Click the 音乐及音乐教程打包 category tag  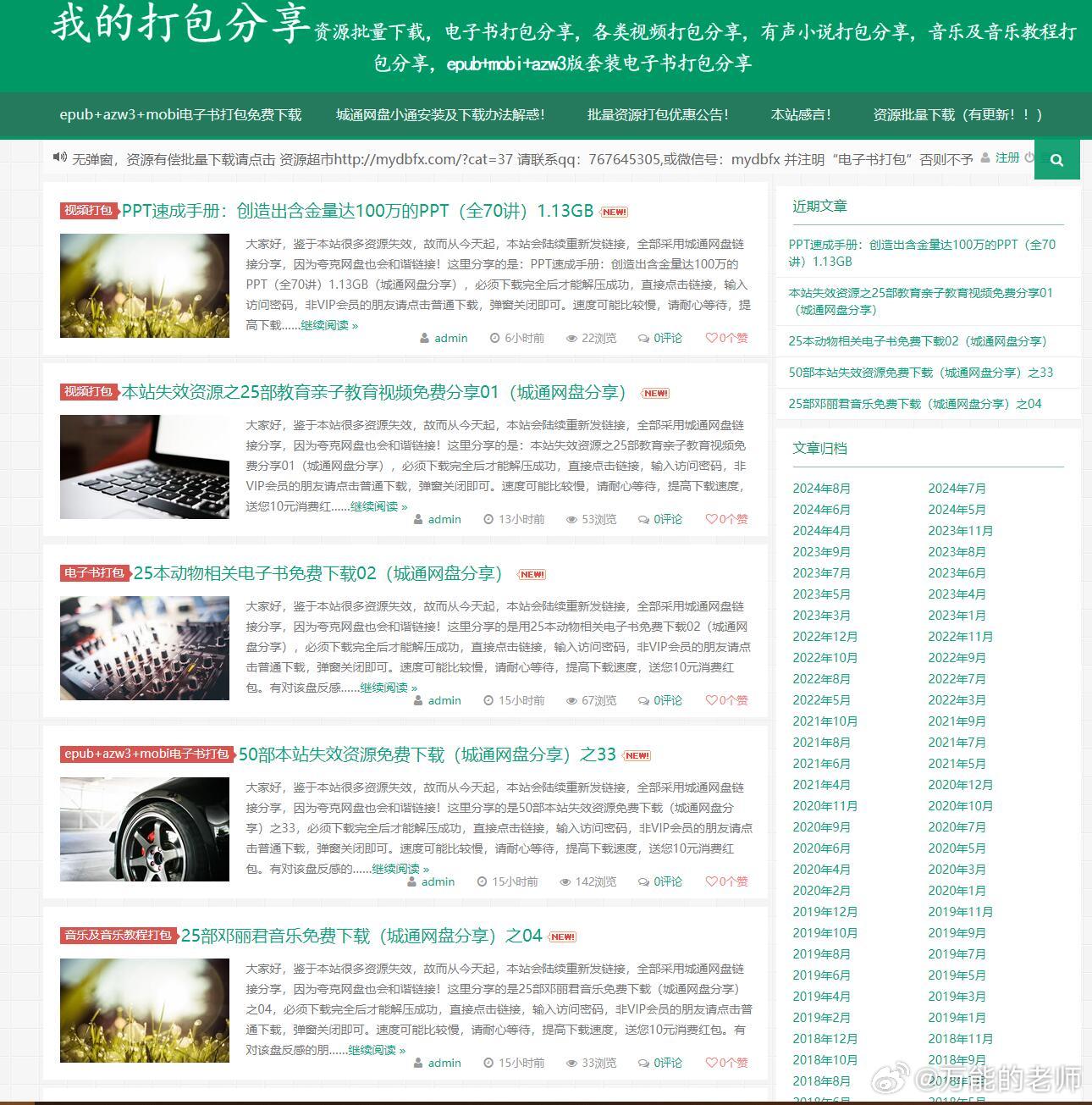pos(119,936)
